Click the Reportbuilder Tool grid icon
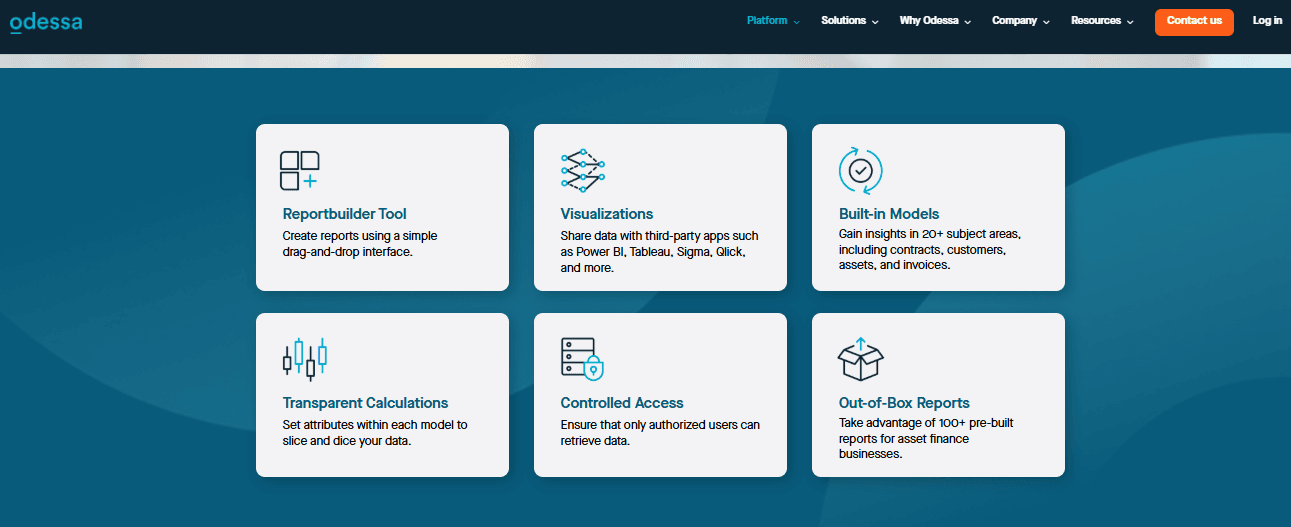This screenshot has height=527, width=1291. [x=300, y=170]
